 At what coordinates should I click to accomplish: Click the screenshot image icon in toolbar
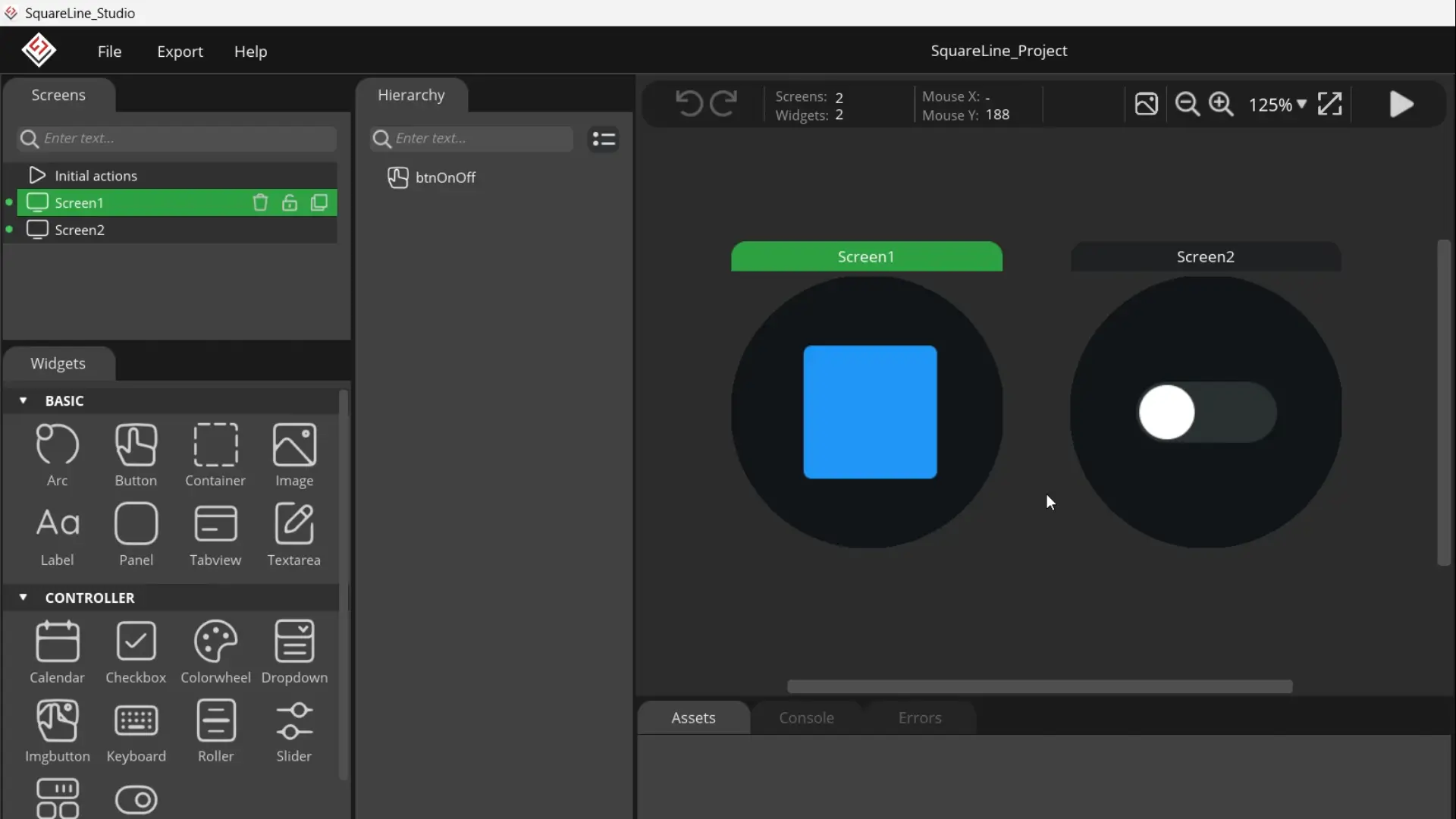pos(1146,104)
